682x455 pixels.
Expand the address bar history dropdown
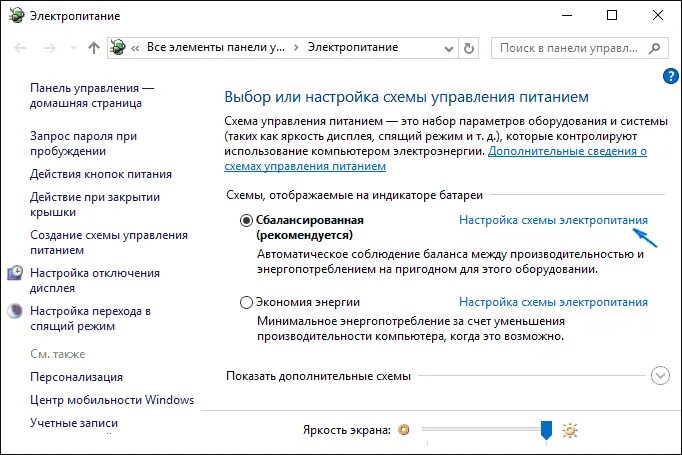tap(449, 49)
